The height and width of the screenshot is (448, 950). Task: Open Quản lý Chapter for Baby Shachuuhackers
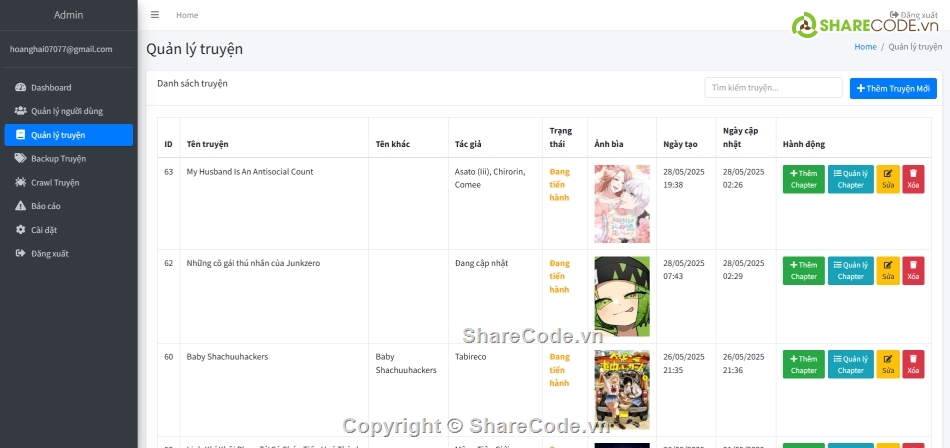pos(850,364)
